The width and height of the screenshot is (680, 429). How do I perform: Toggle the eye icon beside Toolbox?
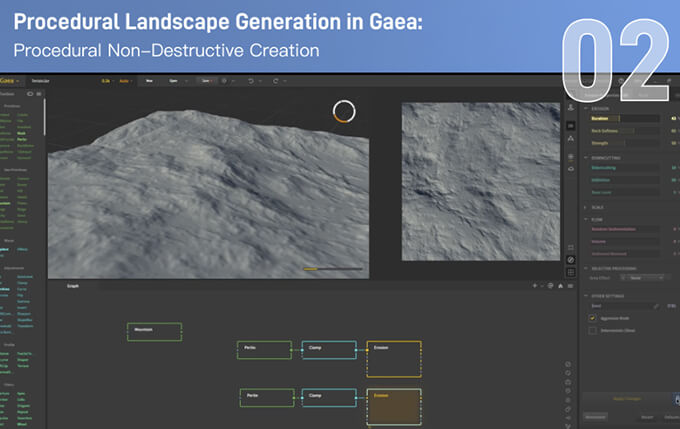pos(30,94)
